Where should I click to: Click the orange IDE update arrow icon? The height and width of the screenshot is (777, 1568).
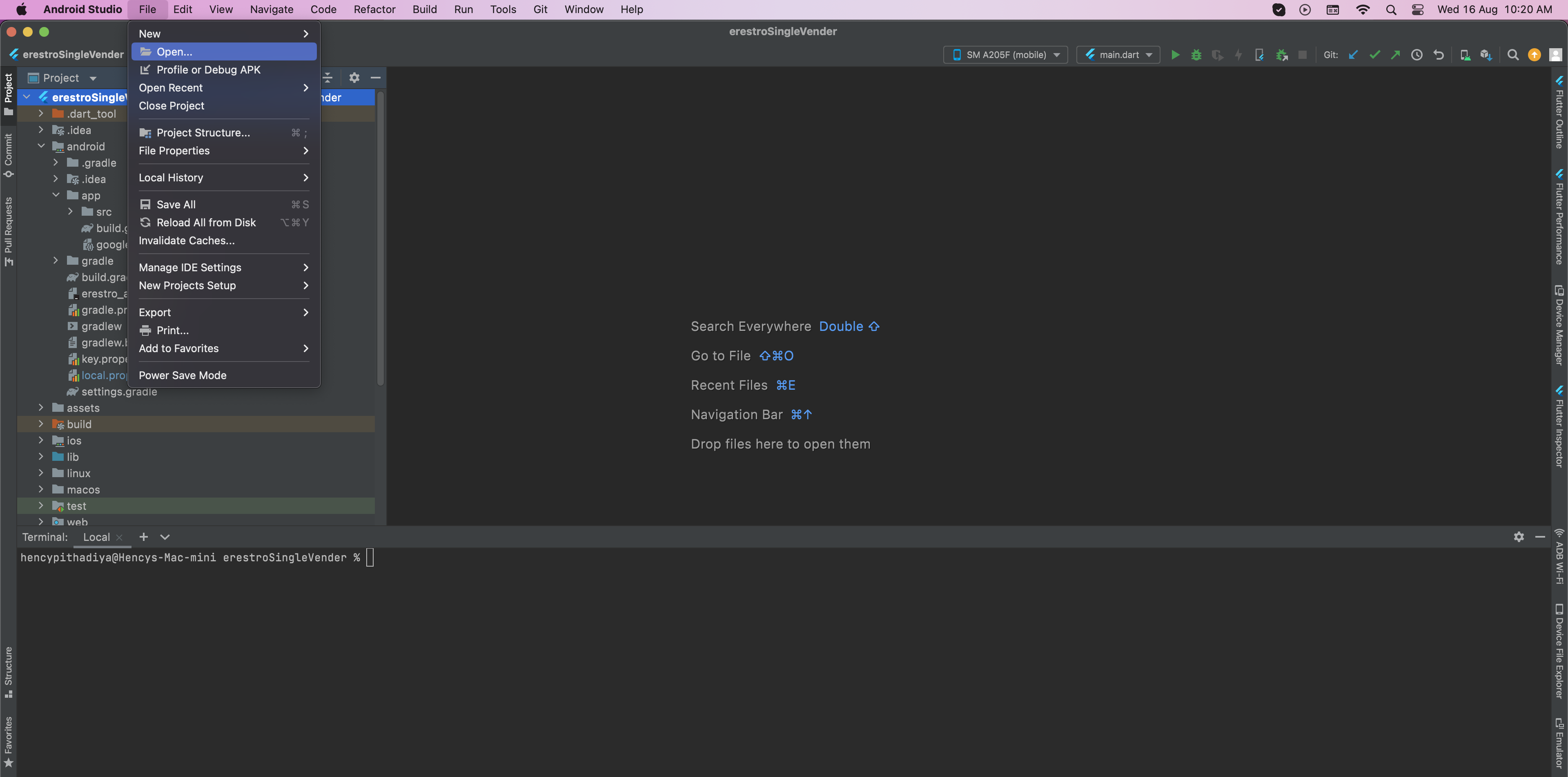point(1535,55)
